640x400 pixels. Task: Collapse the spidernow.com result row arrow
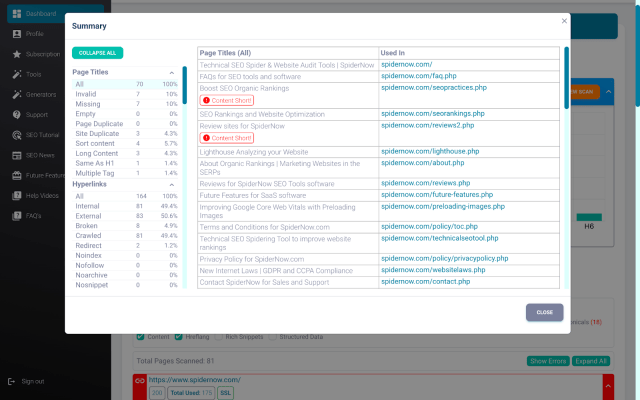click(605, 382)
